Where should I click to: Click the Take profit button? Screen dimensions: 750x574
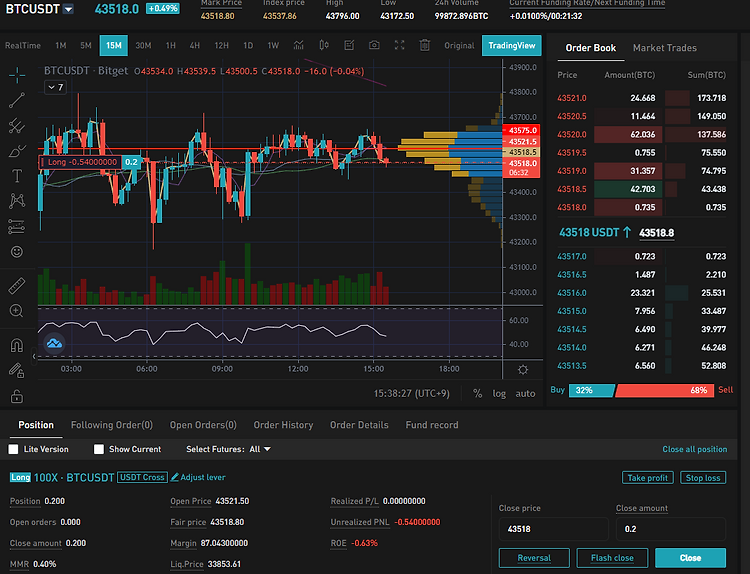pos(648,478)
